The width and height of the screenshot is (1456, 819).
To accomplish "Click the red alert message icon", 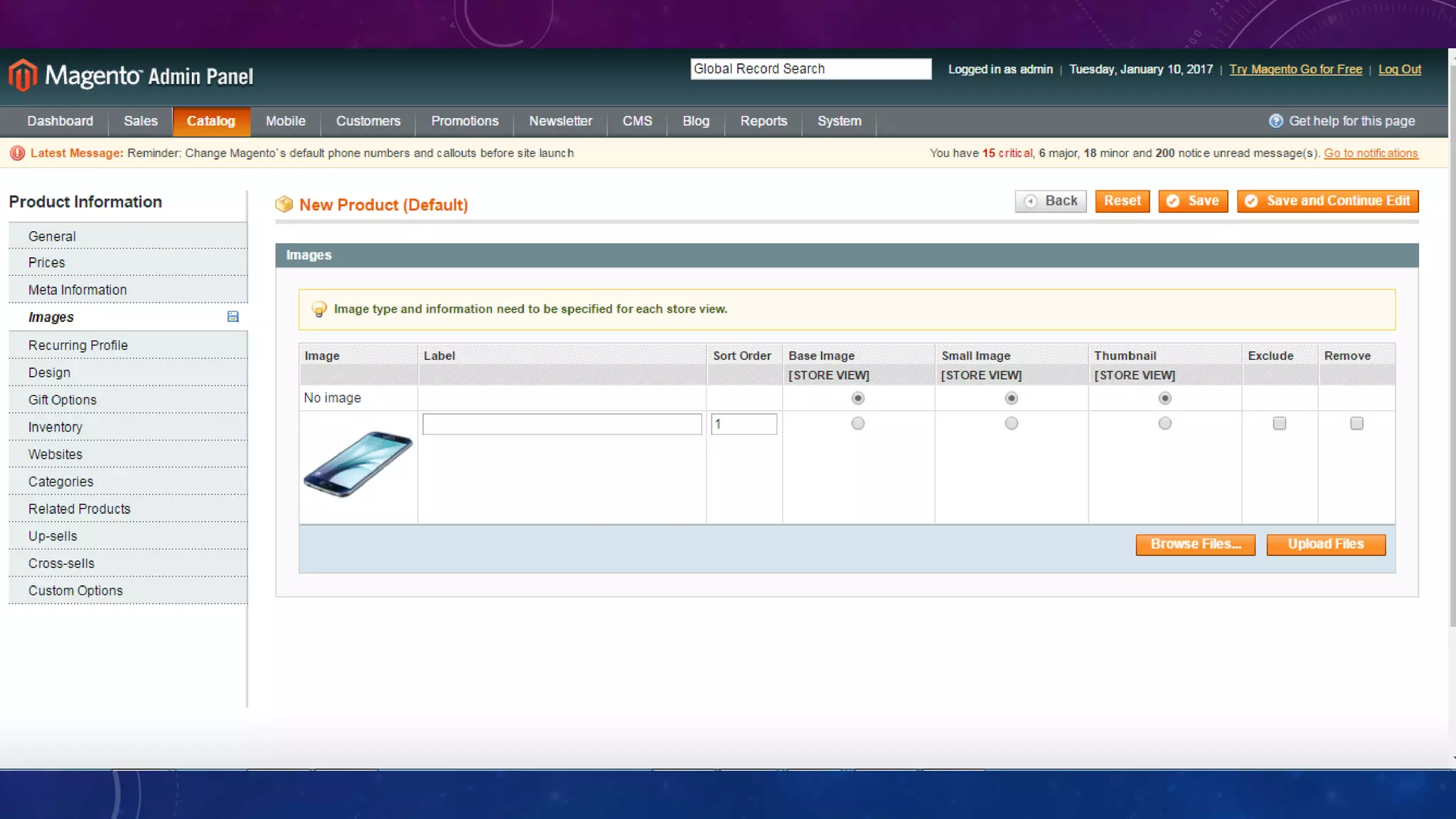I will pos(17,153).
